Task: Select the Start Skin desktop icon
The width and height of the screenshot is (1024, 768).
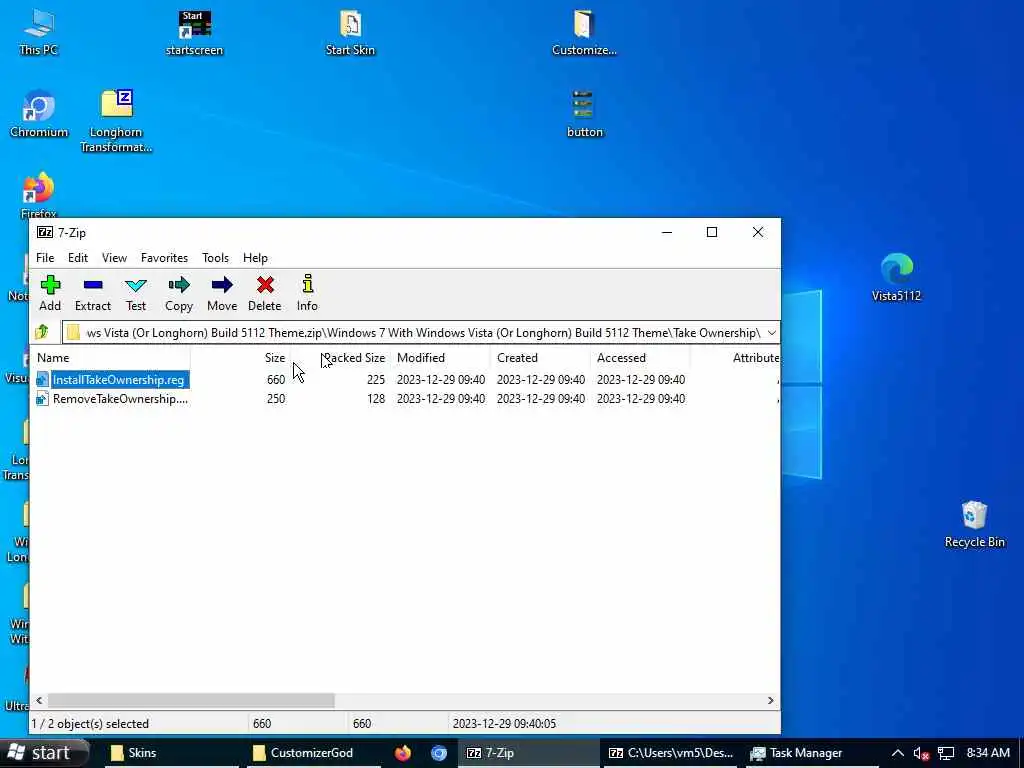Action: 350,33
